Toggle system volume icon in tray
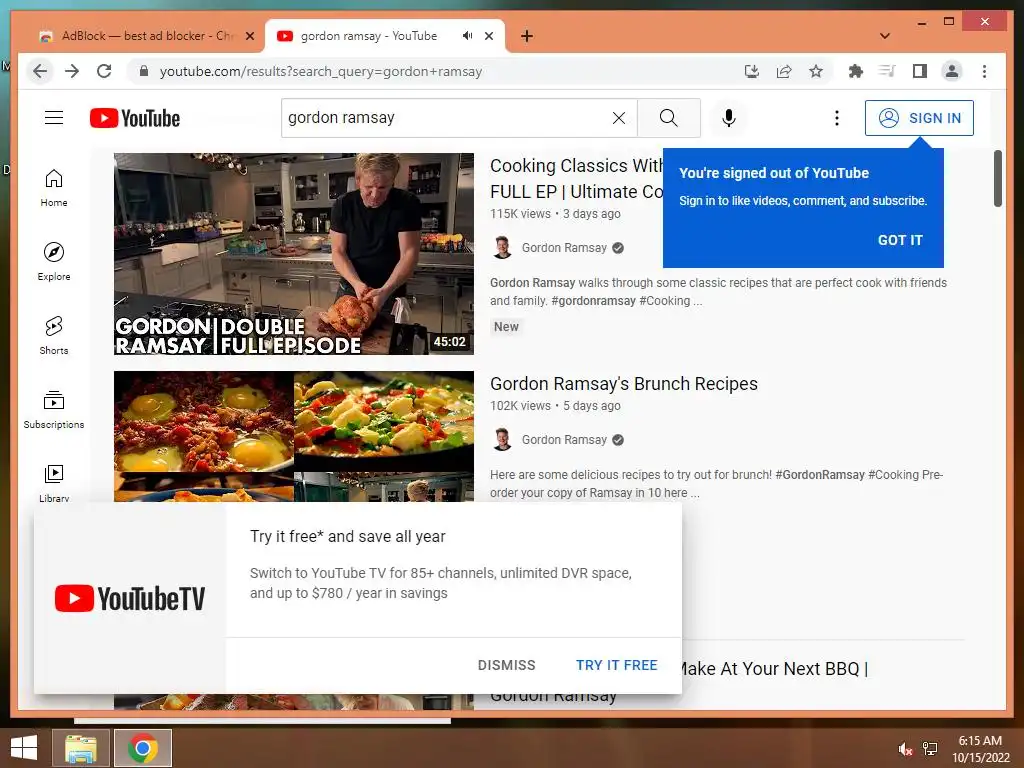This screenshot has width=1024, height=768. (904, 749)
